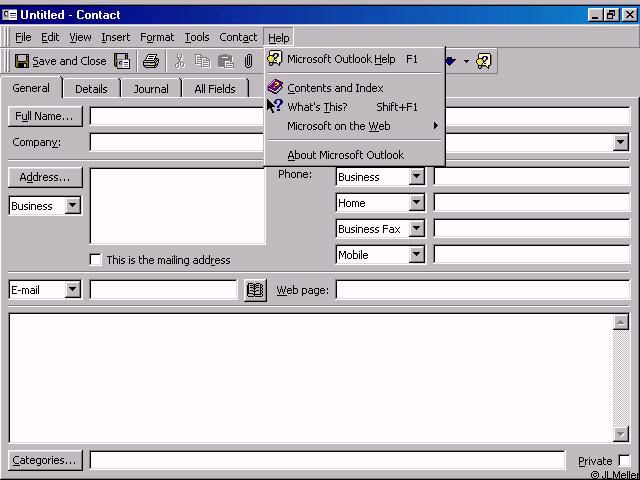Click the Home phone number field

[x=532, y=202]
